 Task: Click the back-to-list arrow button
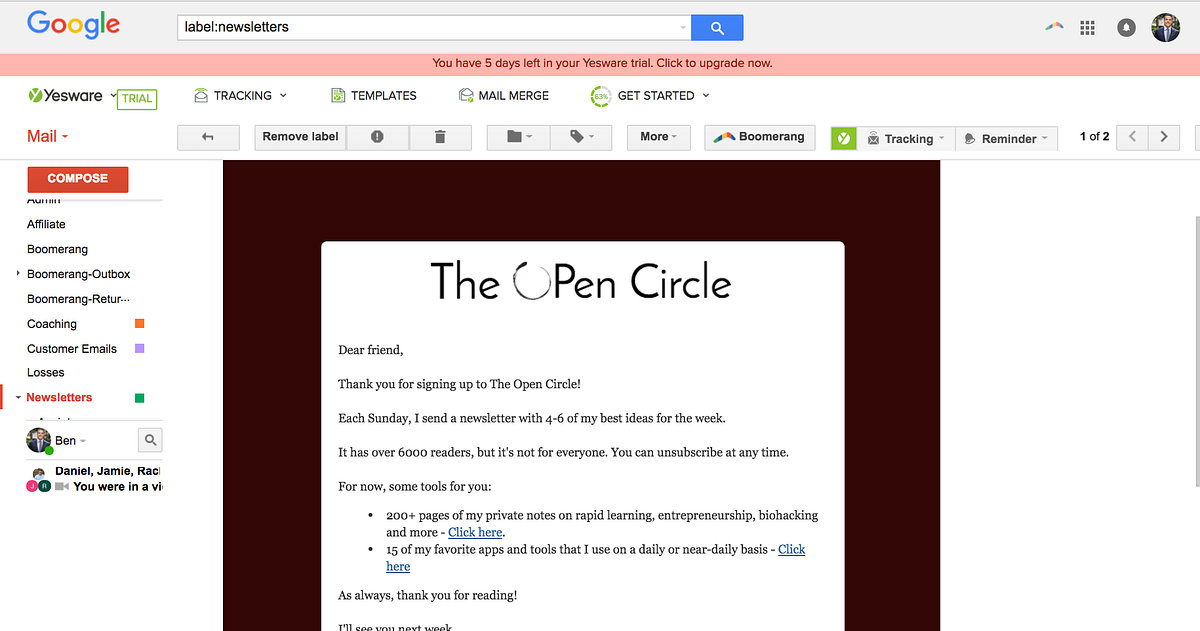[x=208, y=137]
